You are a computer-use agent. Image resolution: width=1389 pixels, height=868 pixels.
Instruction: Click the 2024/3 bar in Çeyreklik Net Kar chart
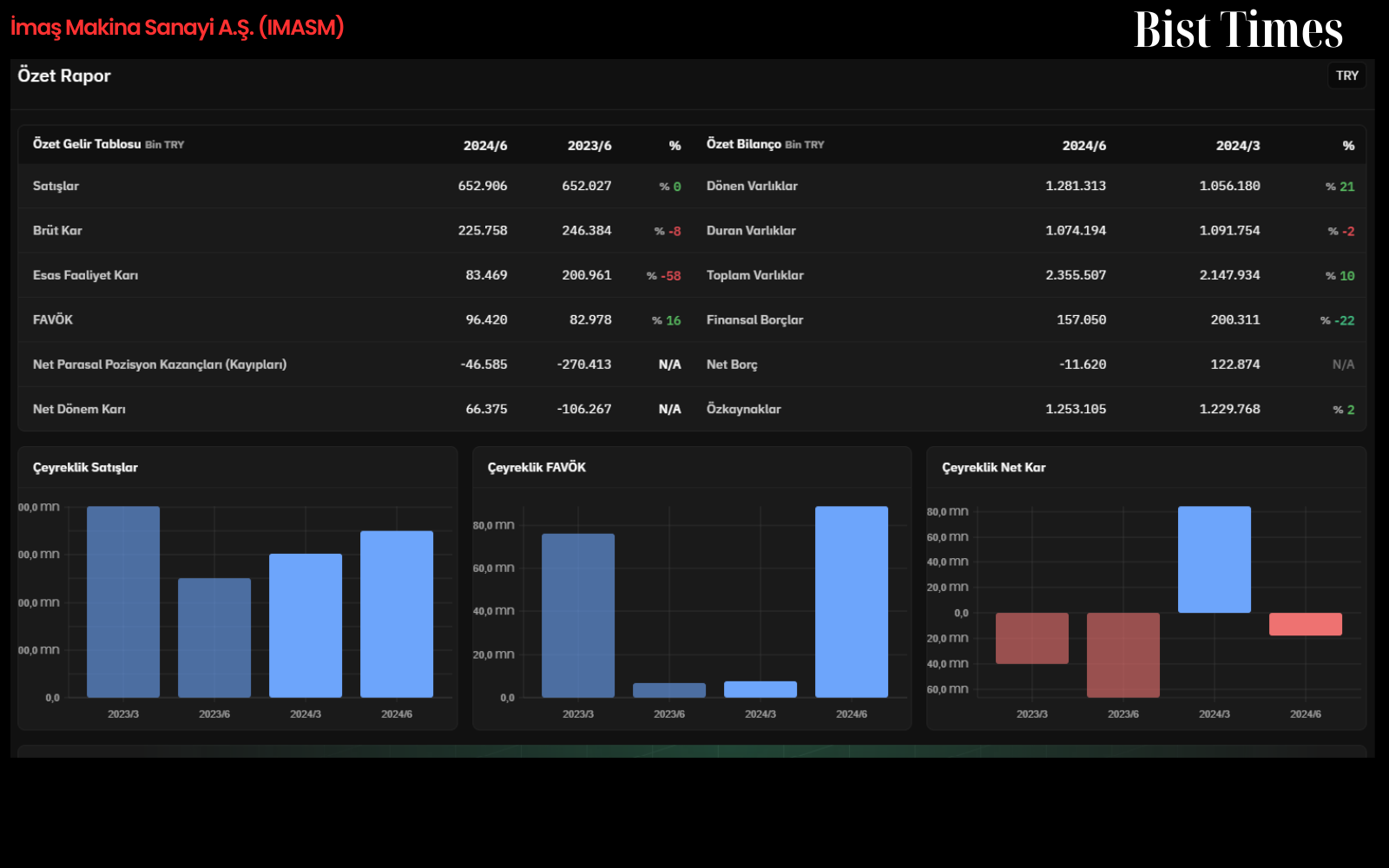(x=1215, y=559)
